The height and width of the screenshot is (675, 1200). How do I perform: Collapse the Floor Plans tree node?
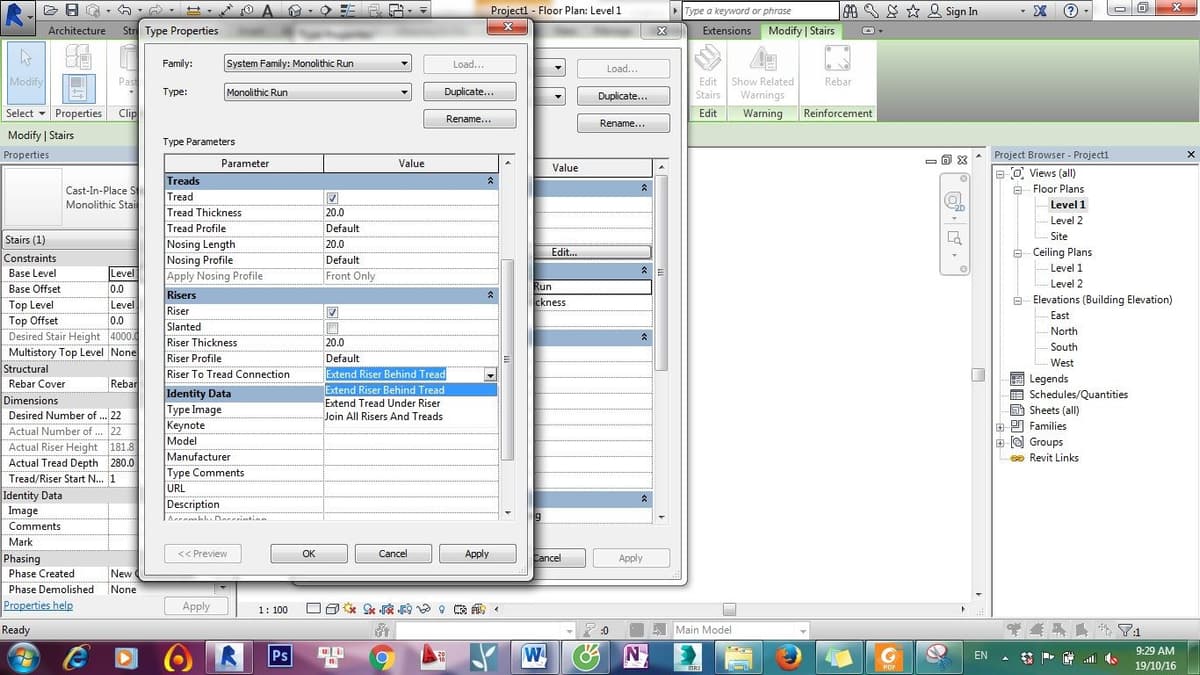click(1019, 189)
